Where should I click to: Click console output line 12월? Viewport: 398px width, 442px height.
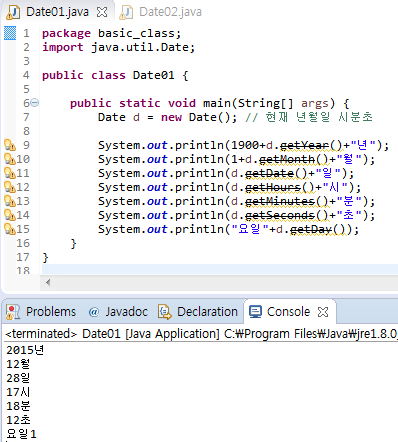(x=18, y=364)
